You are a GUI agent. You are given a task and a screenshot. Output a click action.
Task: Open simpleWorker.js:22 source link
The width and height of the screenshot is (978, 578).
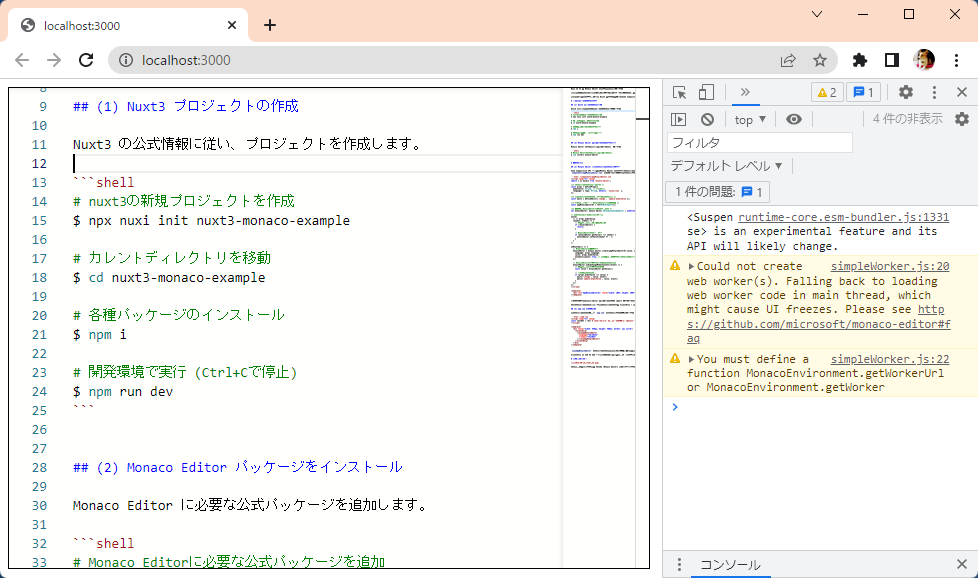pos(889,359)
